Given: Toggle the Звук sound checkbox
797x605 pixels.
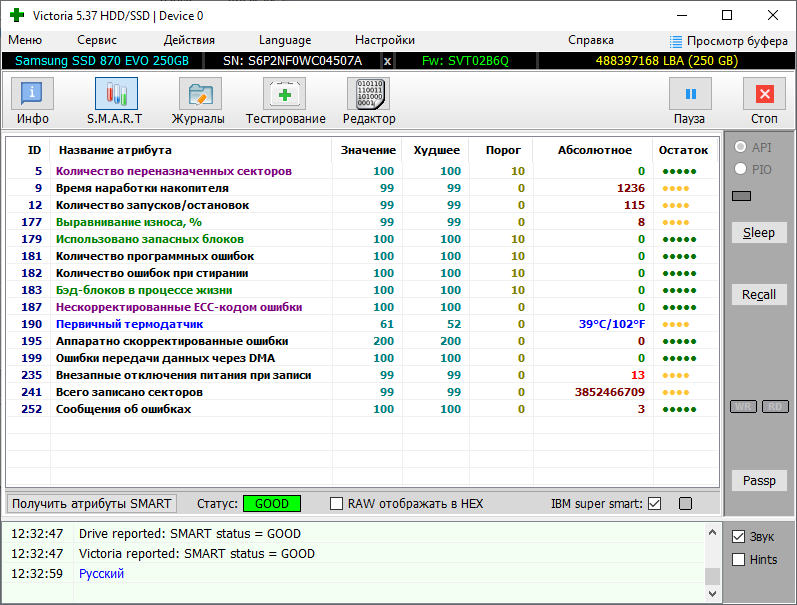Looking at the screenshot, I should [x=739, y=536].
